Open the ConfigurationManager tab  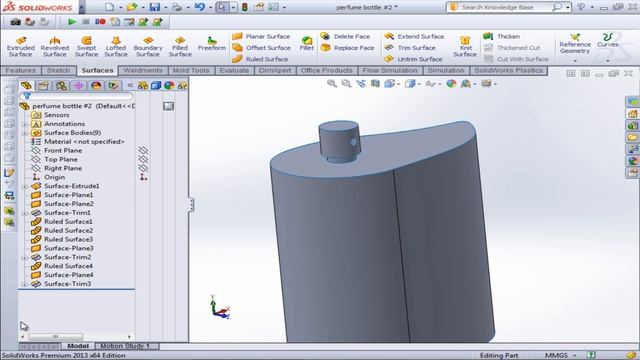(x=61, y=85)
